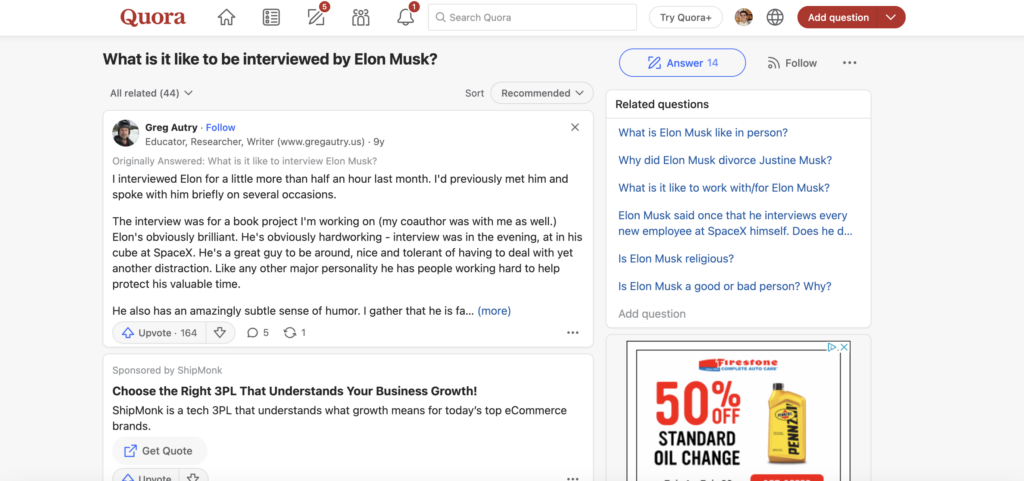Expand the arrow next to Add question

891,18
